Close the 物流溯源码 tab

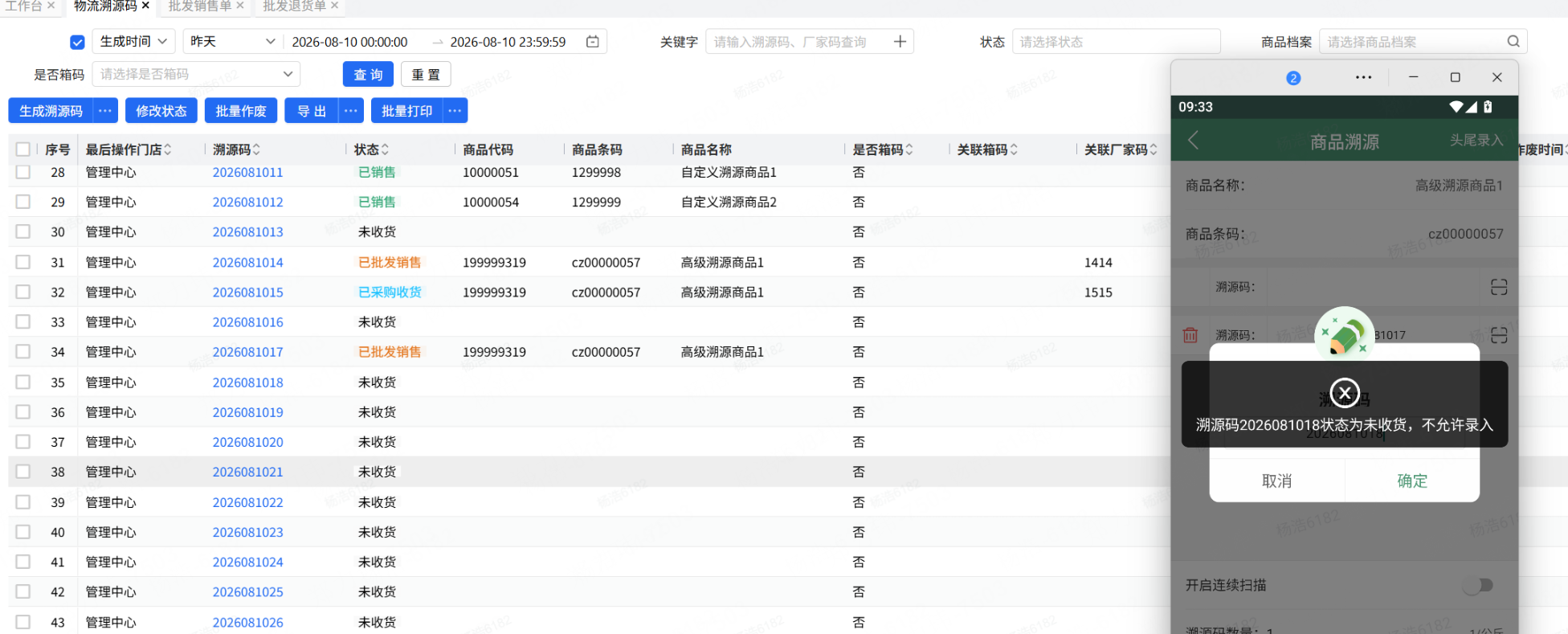coord(145,6)
